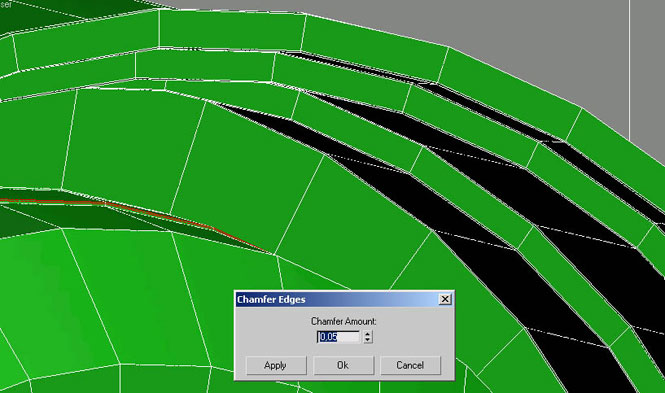This screenshot has width=665, height=393.
Task: Confirm the chamfer with the Ok button
Action: pyautogui.click(x=343, y=365)
